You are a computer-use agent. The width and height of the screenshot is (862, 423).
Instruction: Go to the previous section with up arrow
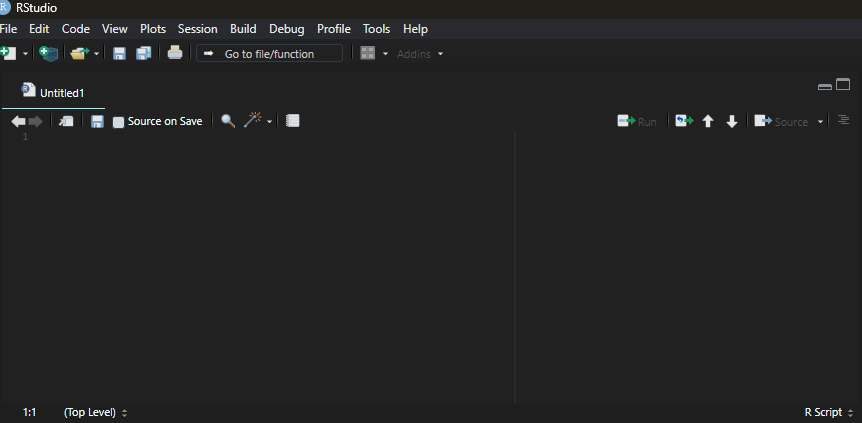tap(708, 121)
